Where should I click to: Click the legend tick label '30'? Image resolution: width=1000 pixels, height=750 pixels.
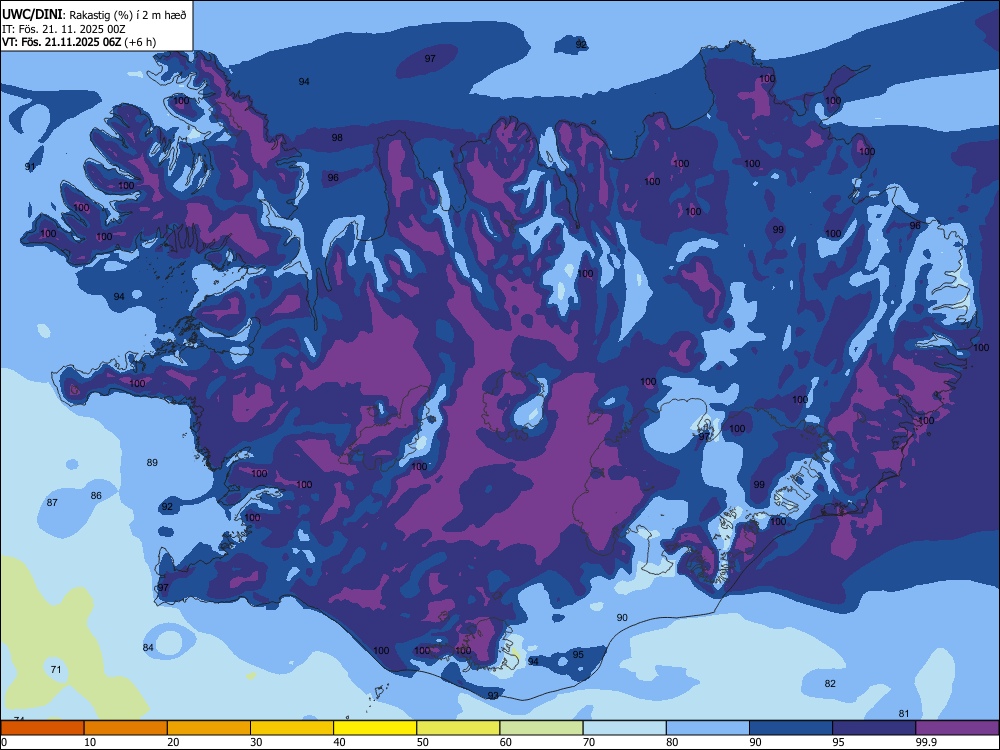click(x=256, y=742)
